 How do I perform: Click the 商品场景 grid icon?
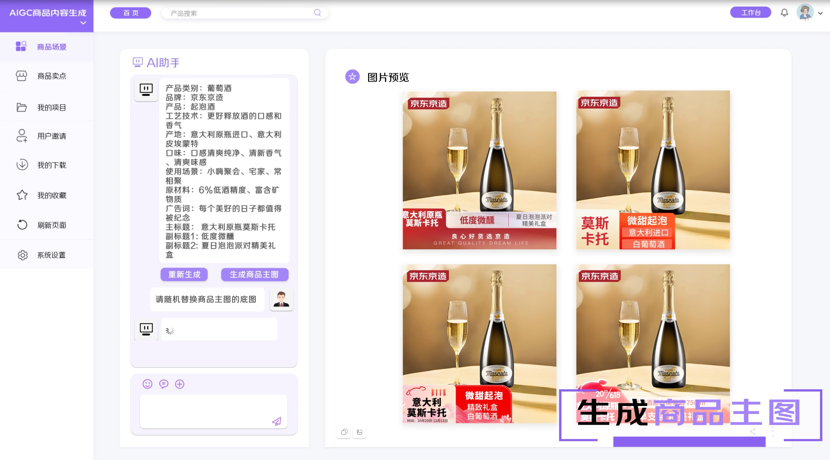tap(21, 47)
